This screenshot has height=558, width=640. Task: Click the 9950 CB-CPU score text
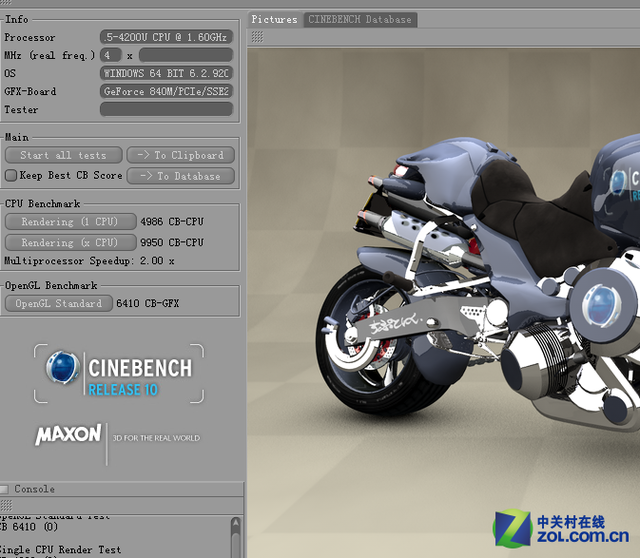172,242
